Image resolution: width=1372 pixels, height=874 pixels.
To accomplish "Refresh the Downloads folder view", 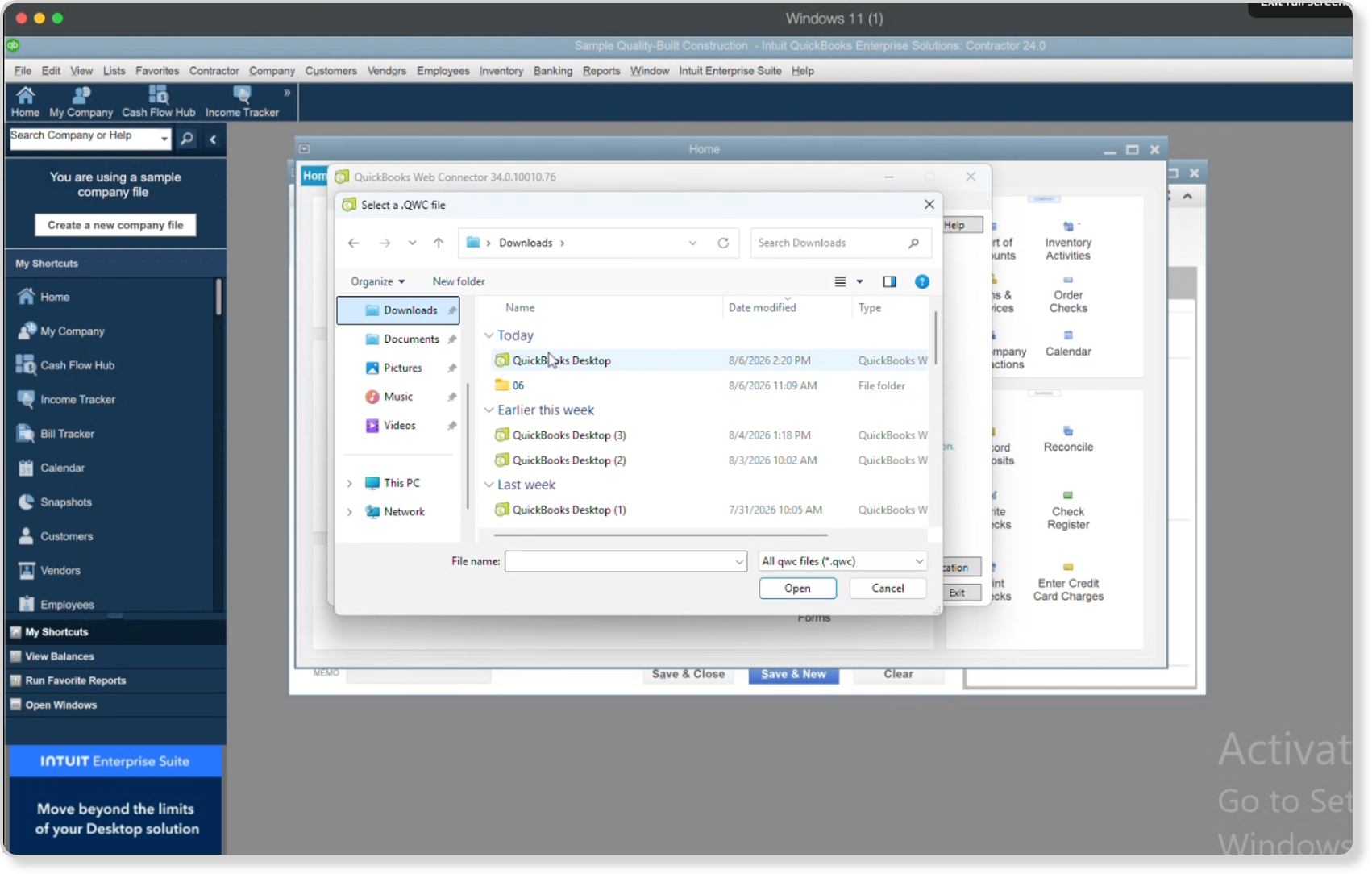I will click(723, 243).
